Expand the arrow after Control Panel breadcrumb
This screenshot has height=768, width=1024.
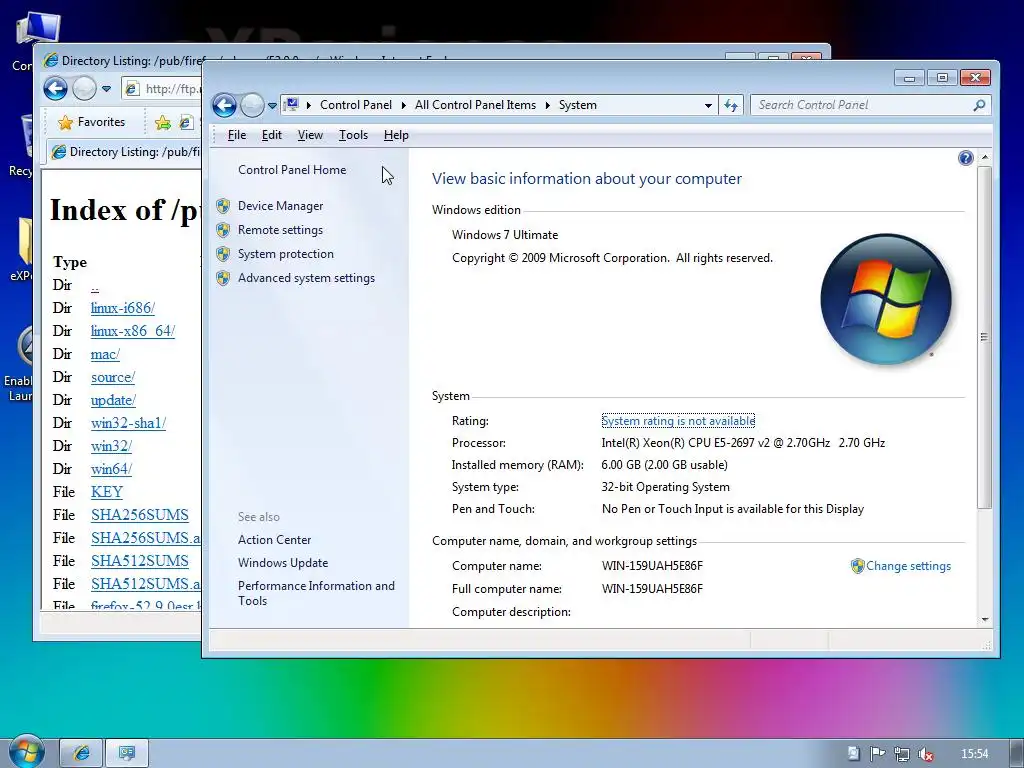404,105
